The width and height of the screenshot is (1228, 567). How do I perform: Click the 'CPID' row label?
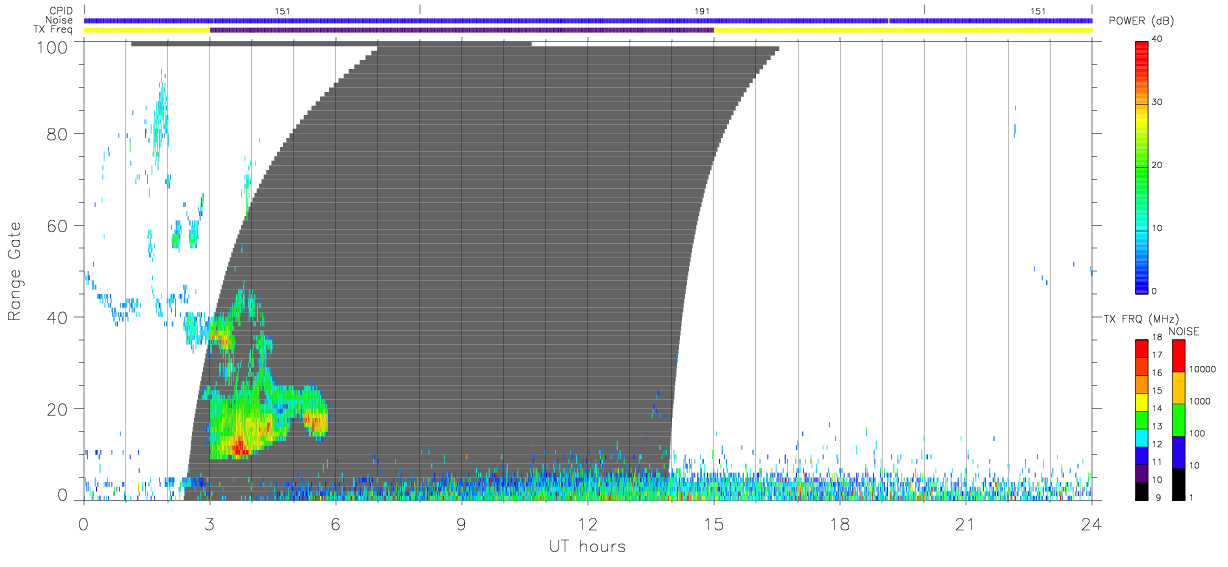[x=61, y=11]
